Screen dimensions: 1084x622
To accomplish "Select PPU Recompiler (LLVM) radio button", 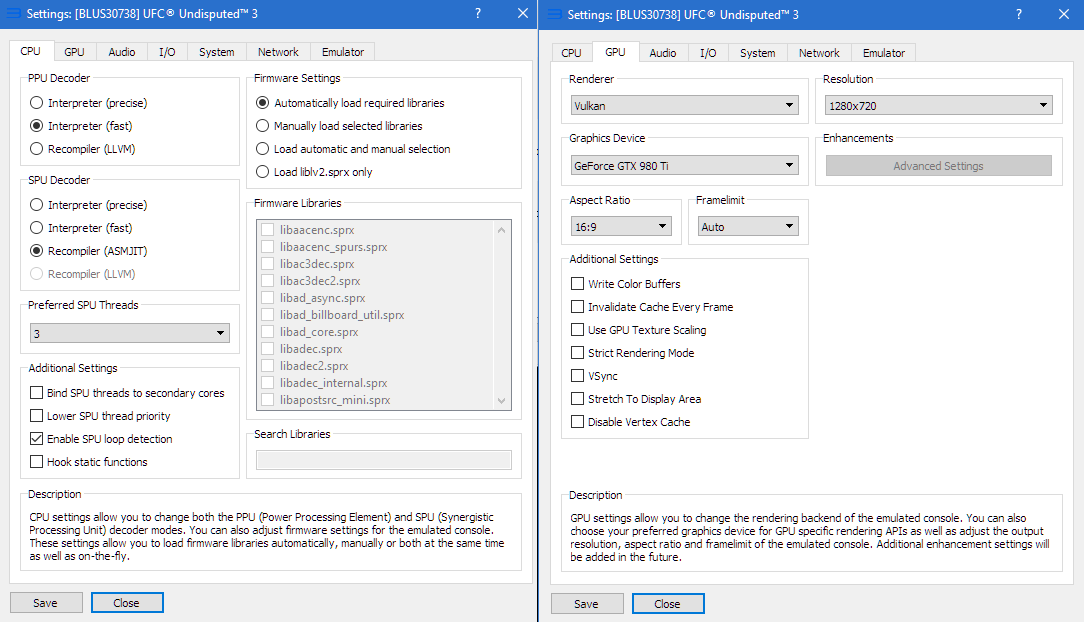I will tap(37, 149).
